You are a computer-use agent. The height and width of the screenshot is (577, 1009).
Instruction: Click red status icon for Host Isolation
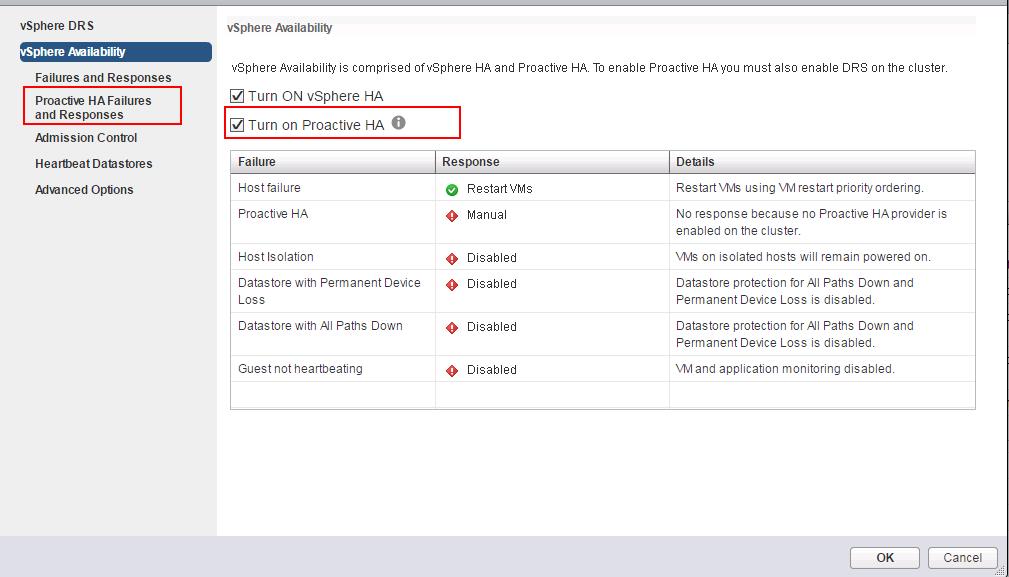(452, 258)
